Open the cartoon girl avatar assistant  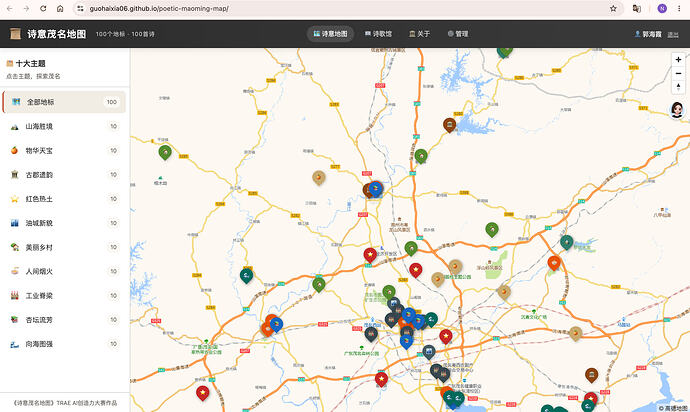[677, 110]
